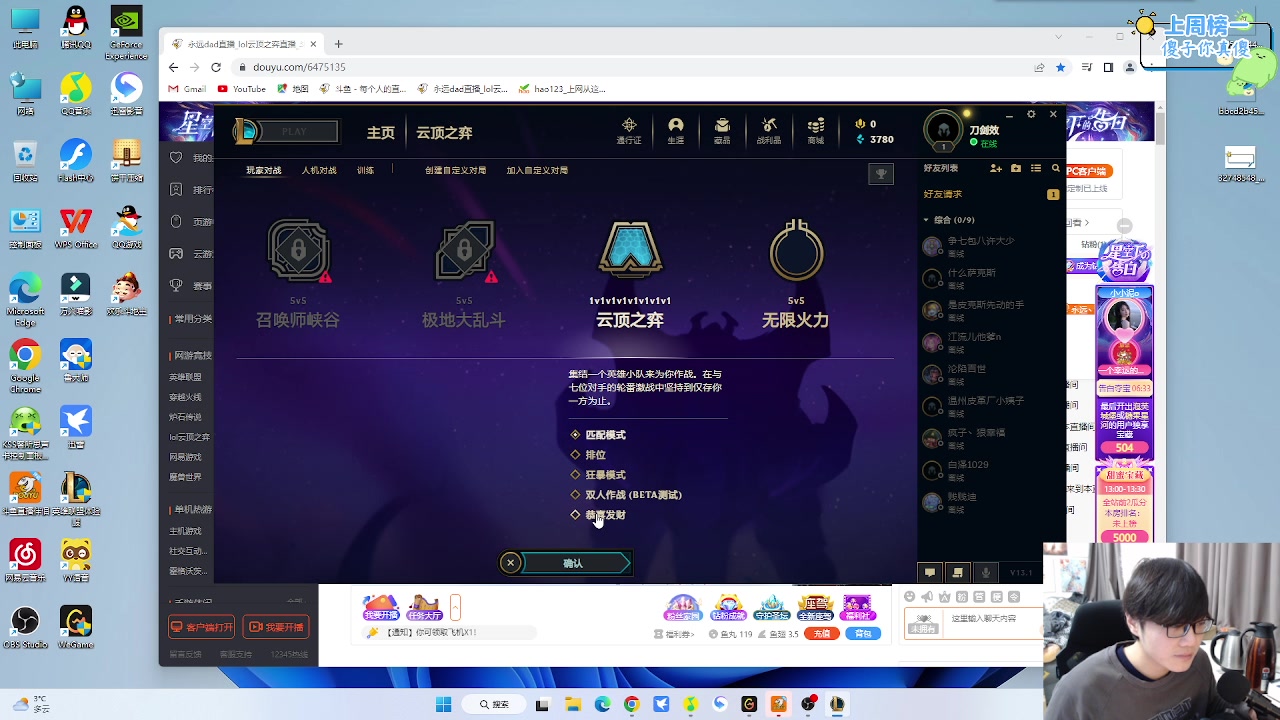Open 守护圣坛 badge icon
This screenshot has width=1280, height=720.
pyautogui.click(x=771, y=607)
